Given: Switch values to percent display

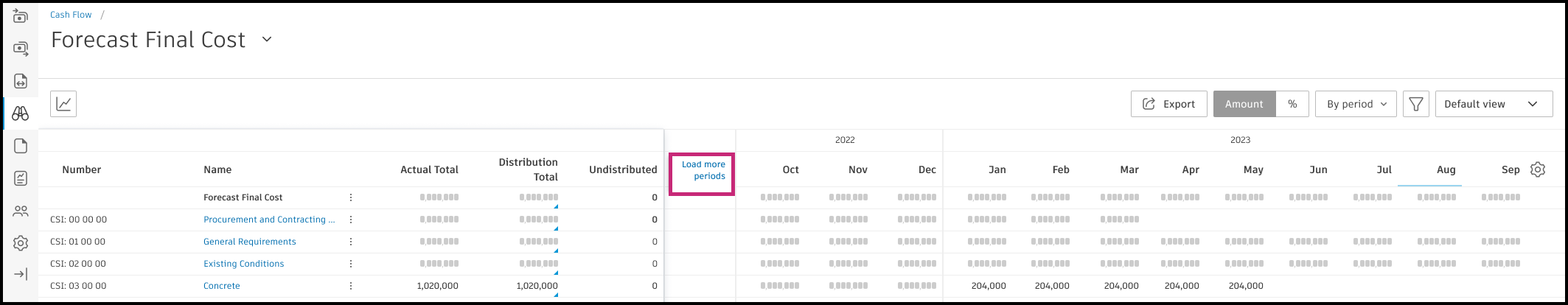Looking at the screenshot, I should click(x=1292, y=104).
